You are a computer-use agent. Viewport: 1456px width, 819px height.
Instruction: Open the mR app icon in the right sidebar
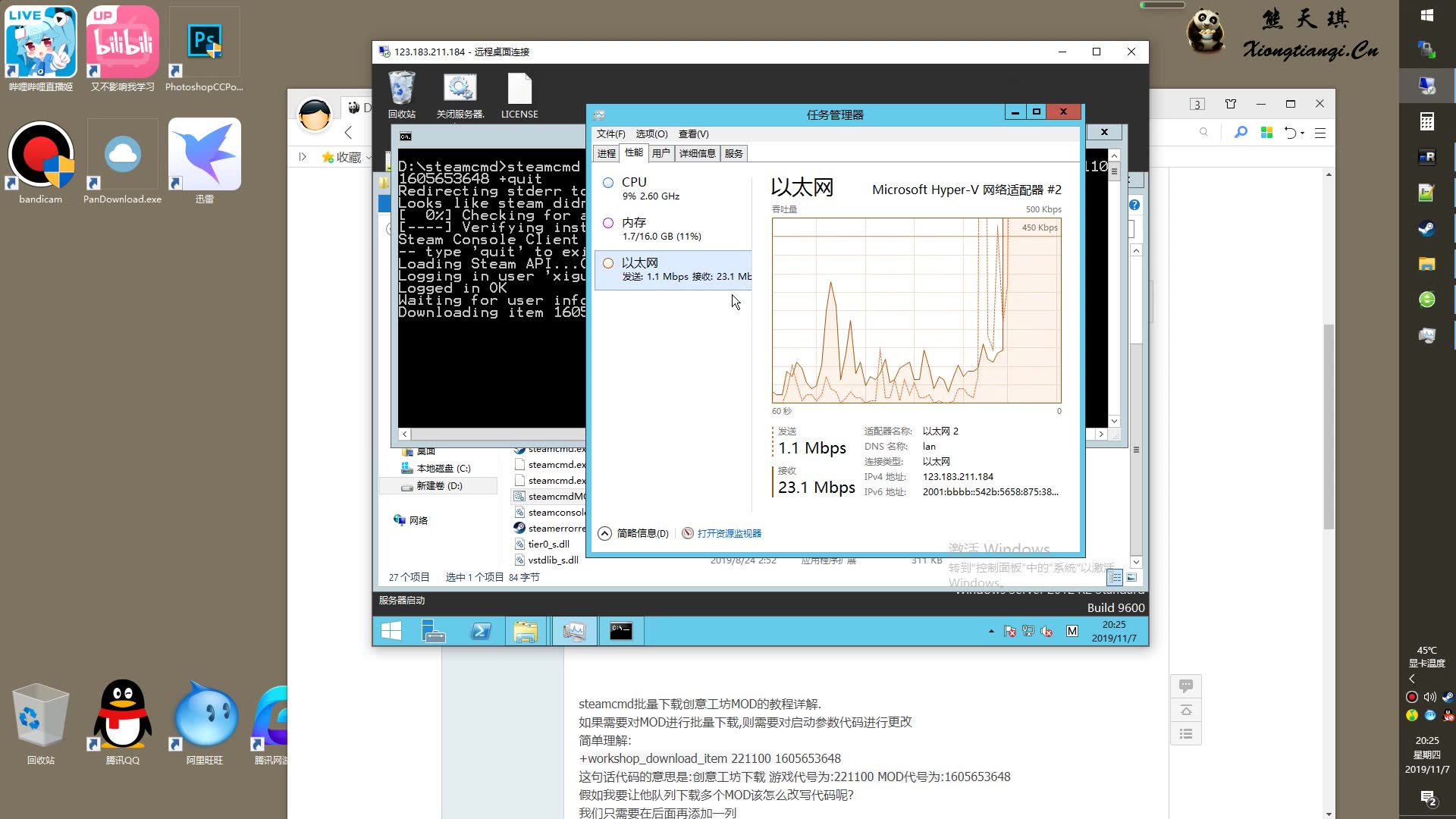pos(1426,157)
